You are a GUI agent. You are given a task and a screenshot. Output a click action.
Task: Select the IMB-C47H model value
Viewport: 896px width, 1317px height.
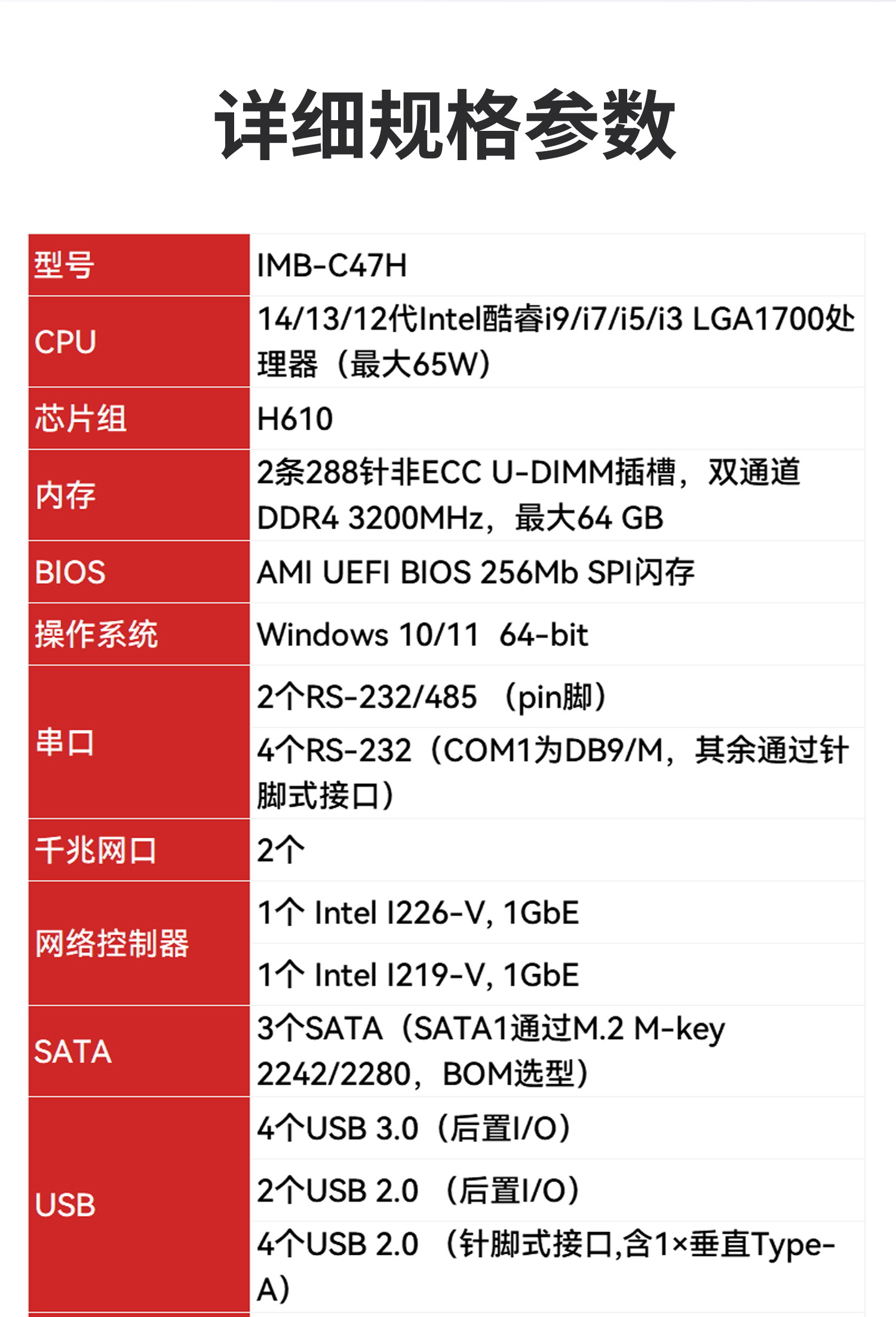(x=332, y=266)
